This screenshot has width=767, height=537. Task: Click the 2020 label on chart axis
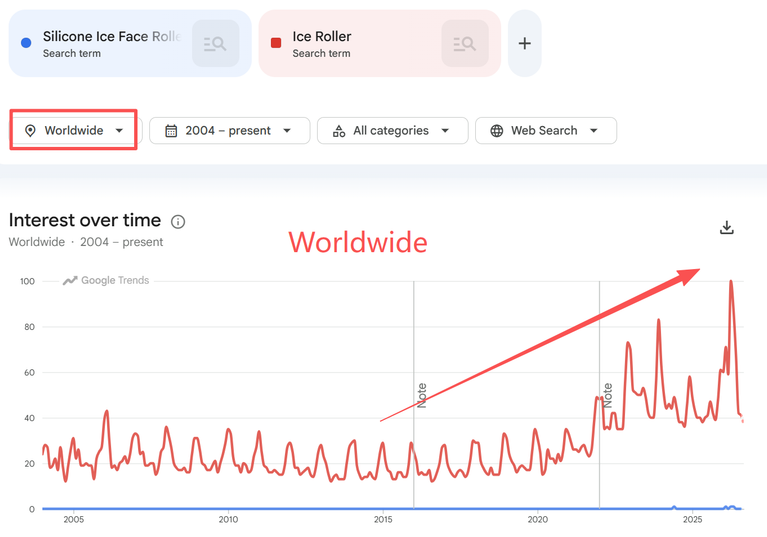click(x=538, y=519)
